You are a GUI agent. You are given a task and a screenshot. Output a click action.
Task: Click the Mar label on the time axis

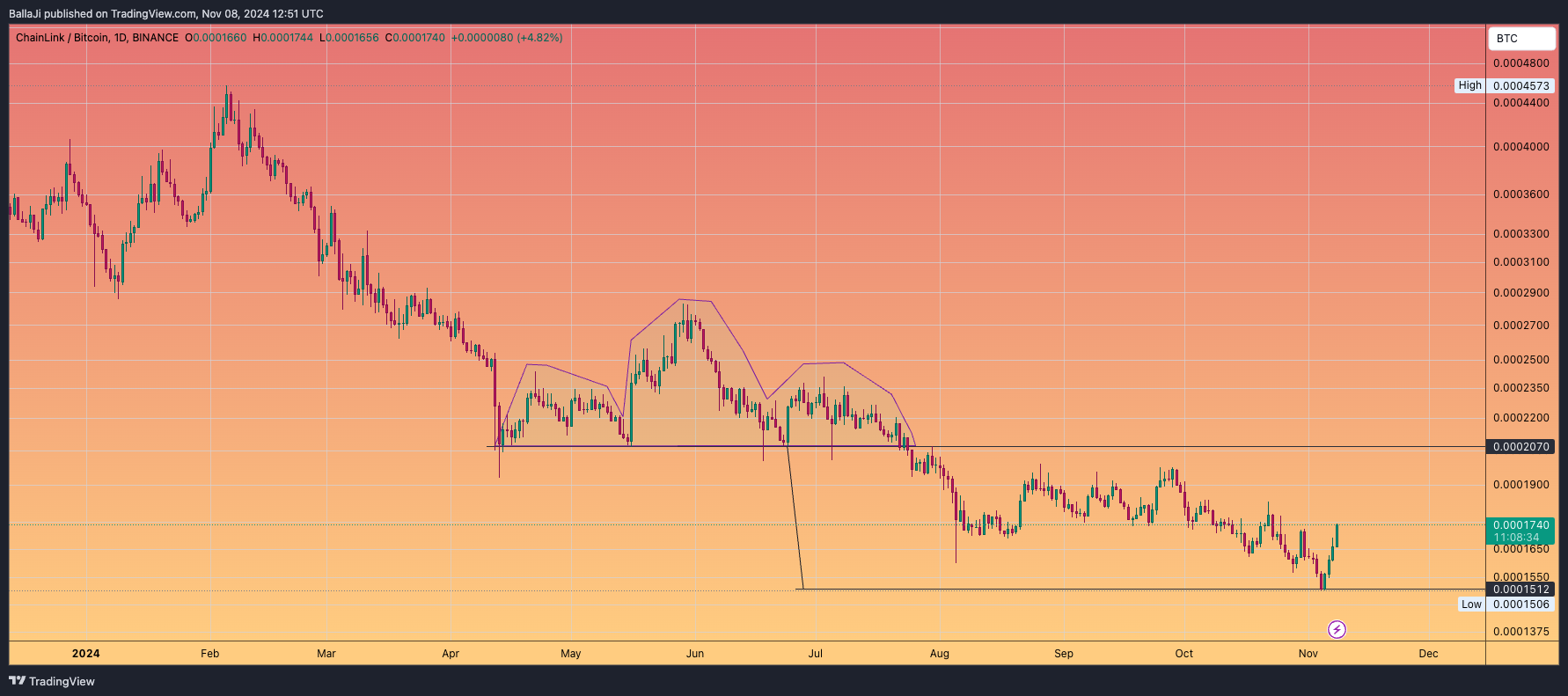pos(326,653)
